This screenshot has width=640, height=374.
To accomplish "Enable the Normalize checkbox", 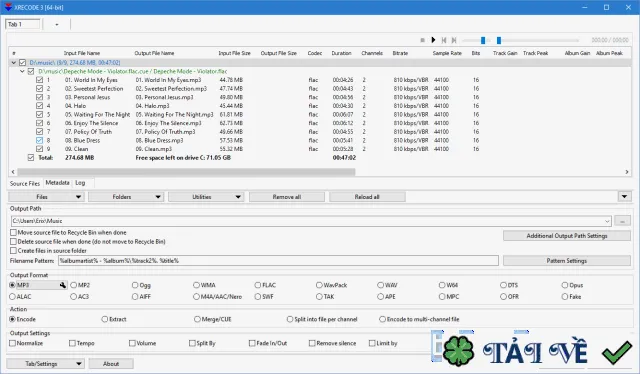I will coord(13,343).
